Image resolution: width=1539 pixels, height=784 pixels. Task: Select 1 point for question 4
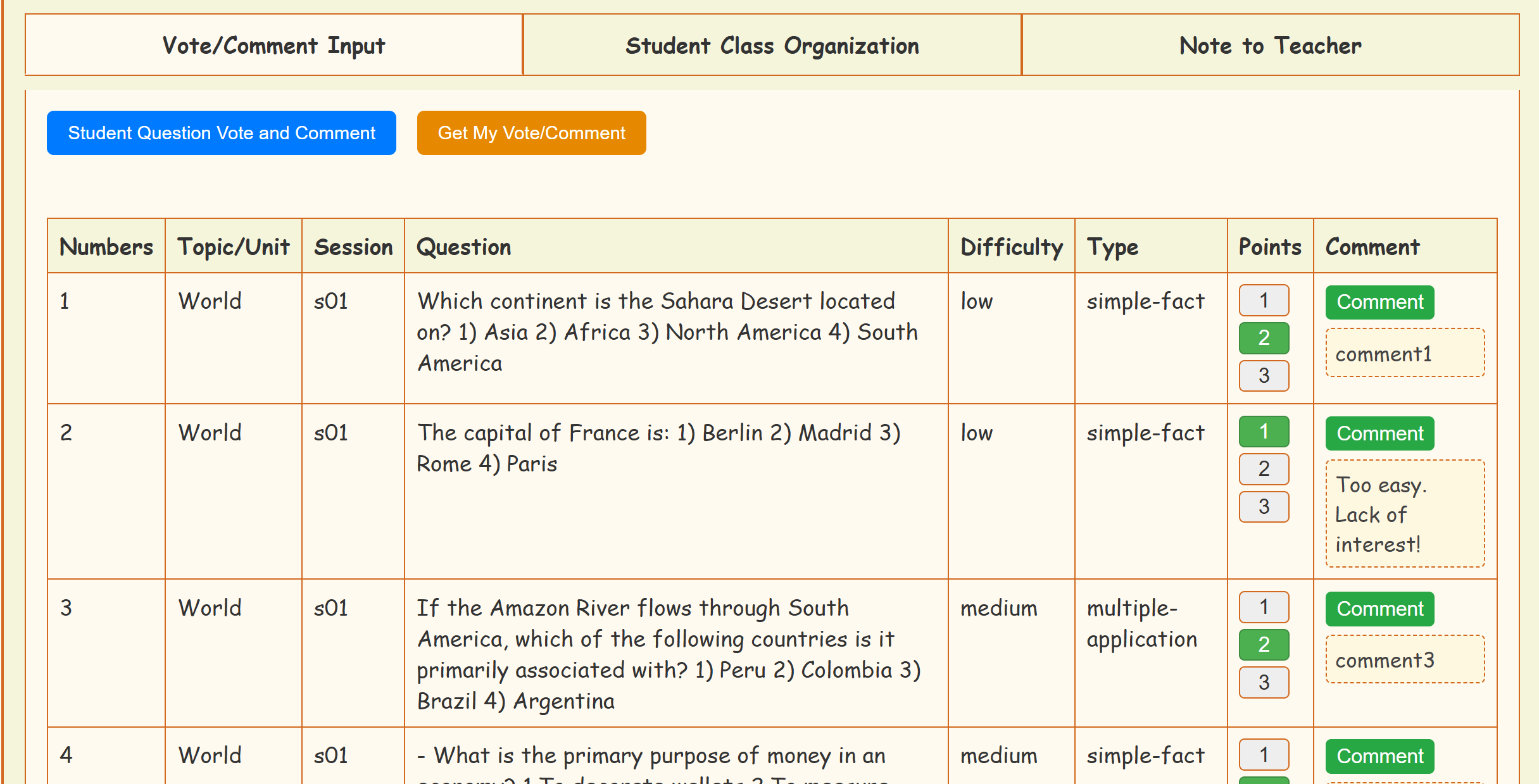pos(1264,754)
